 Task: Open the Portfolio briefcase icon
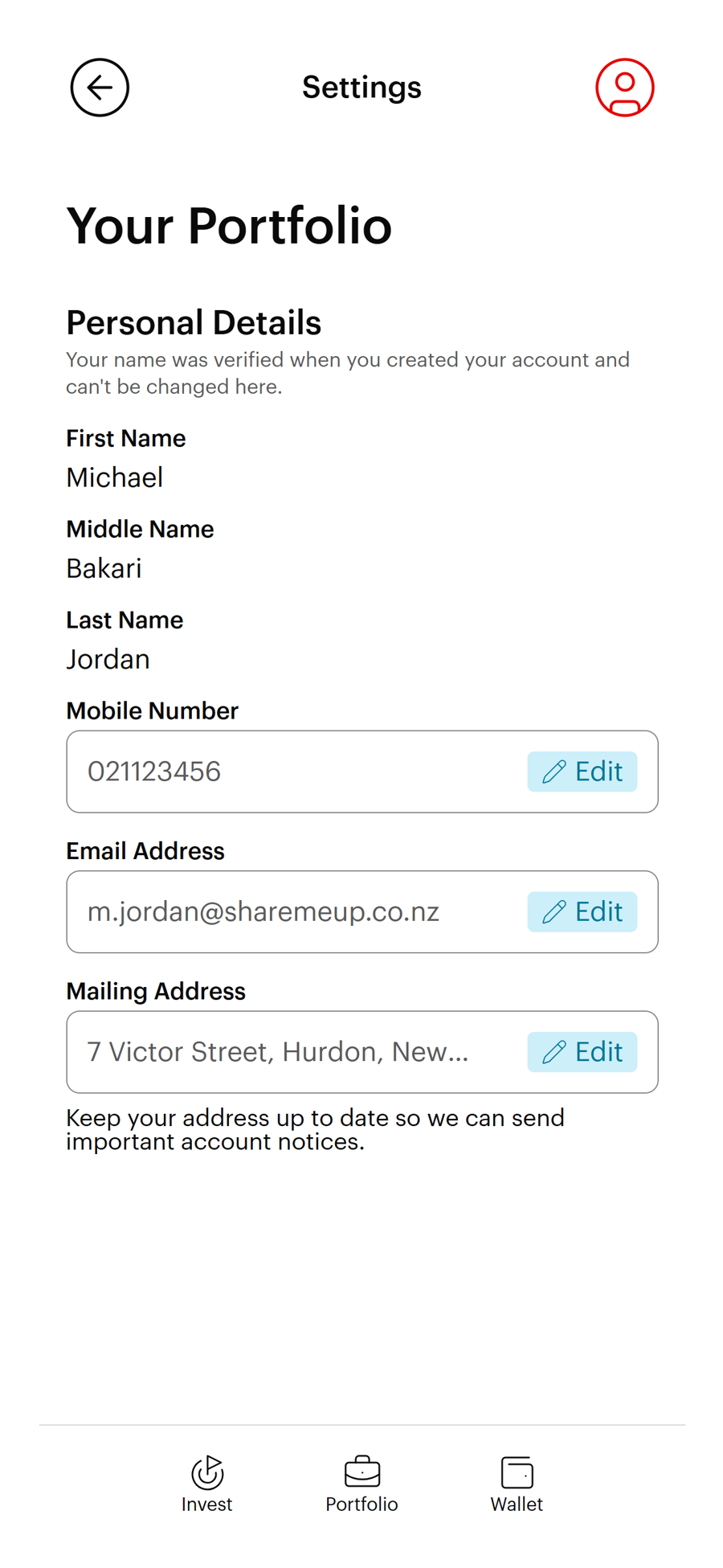(x=361, y=1470)
